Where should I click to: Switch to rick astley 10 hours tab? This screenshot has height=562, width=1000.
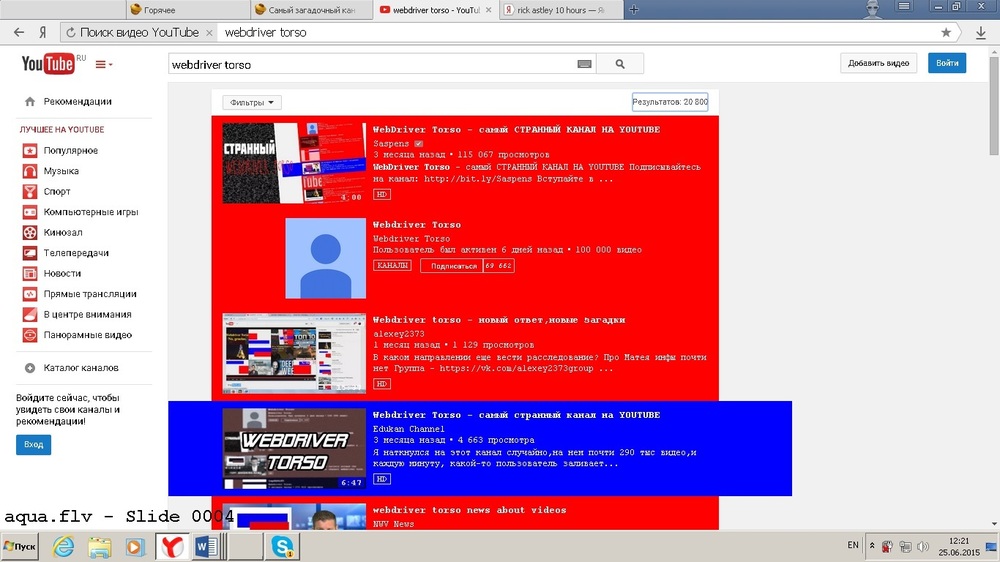click(x=561, y=10)
